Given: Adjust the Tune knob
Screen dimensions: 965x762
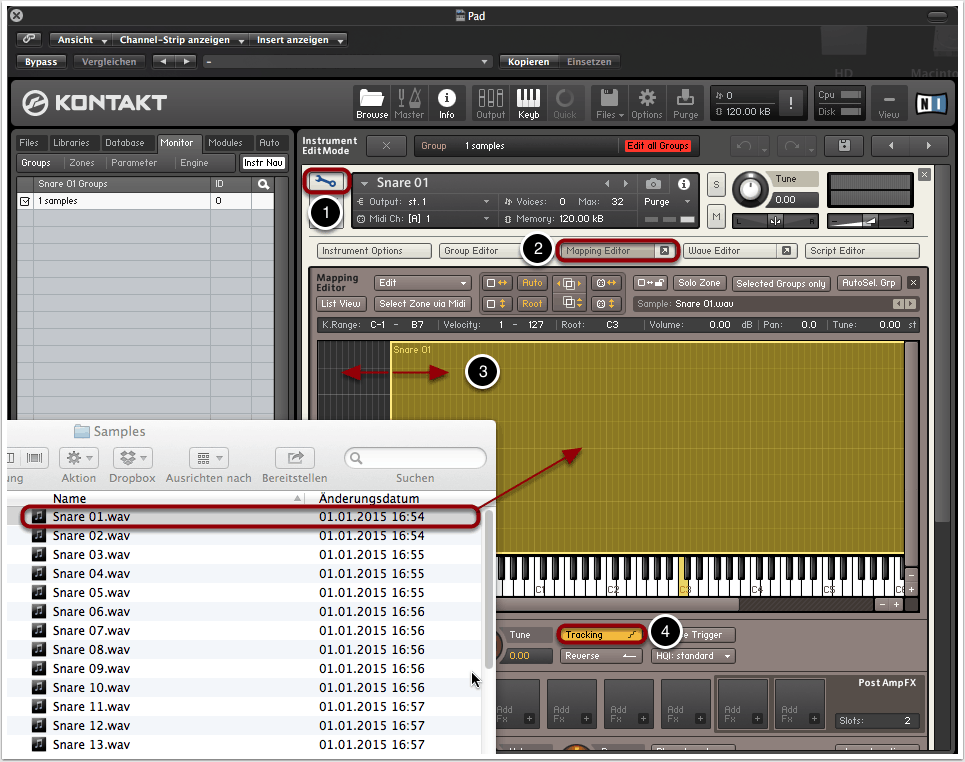Looking at the screenshot, I should pos(748,188).
